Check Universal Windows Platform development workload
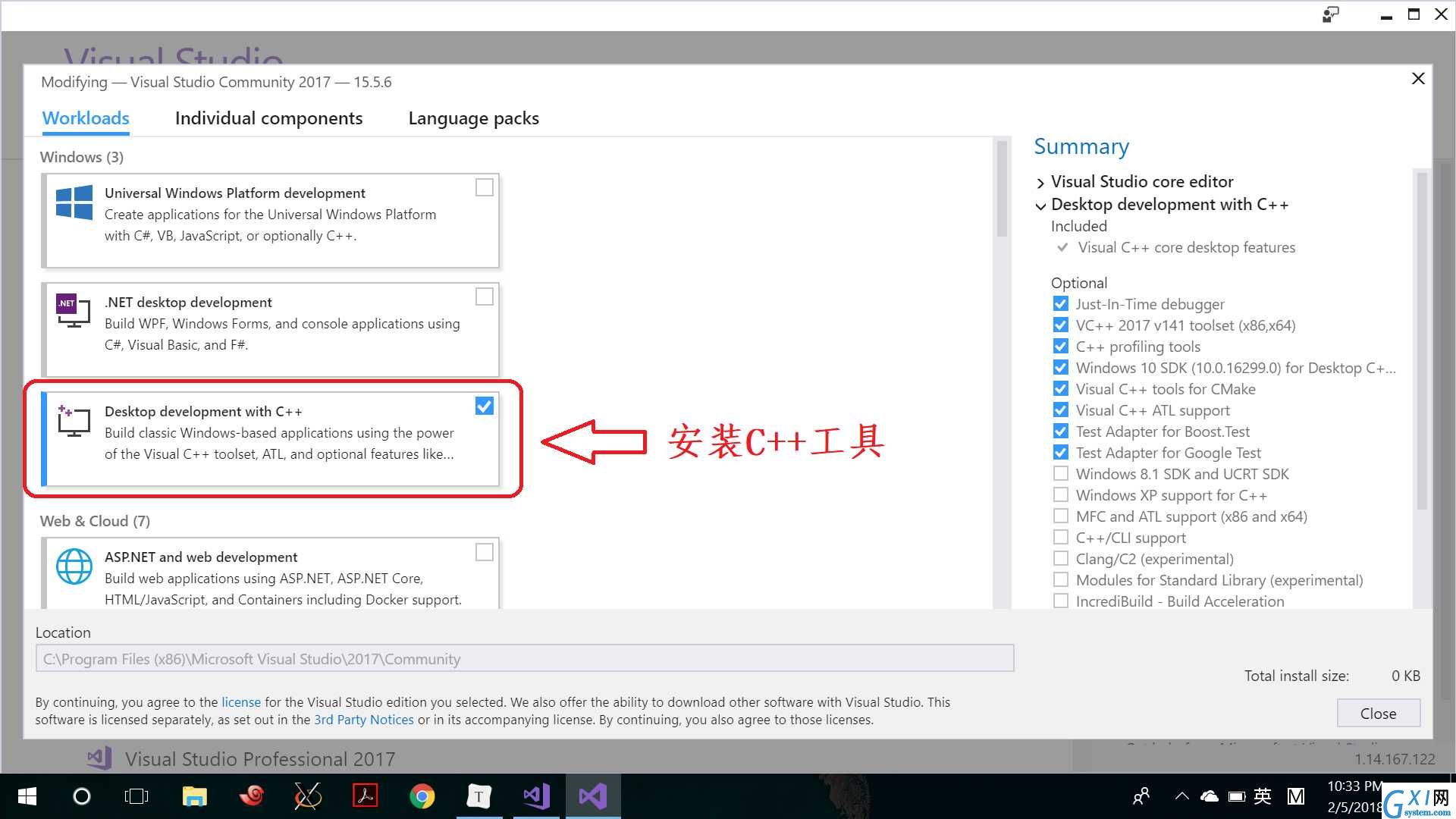This screenshot has width=1456, height=819. point(484,187)
